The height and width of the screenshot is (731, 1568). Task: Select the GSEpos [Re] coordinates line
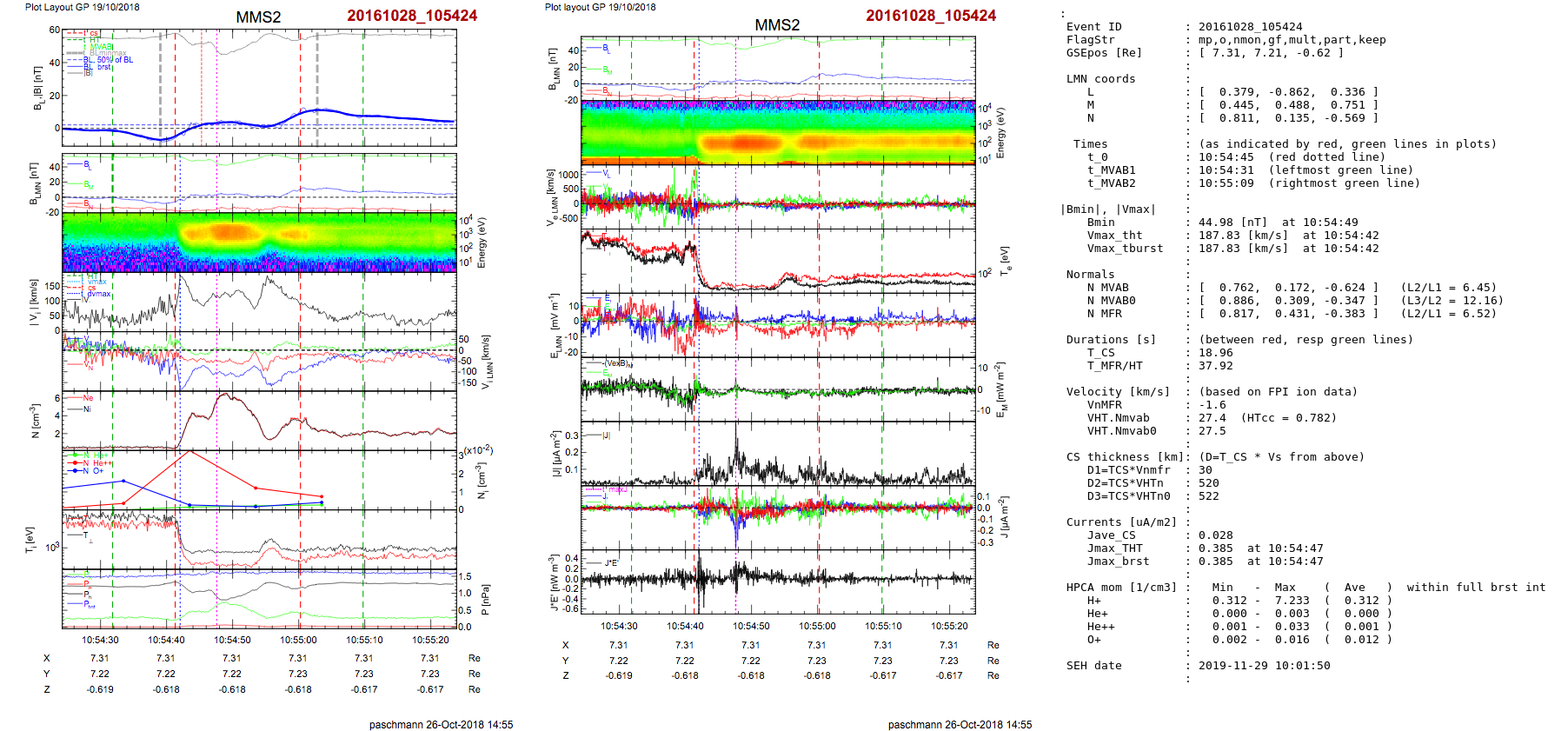pos(1270,53)
